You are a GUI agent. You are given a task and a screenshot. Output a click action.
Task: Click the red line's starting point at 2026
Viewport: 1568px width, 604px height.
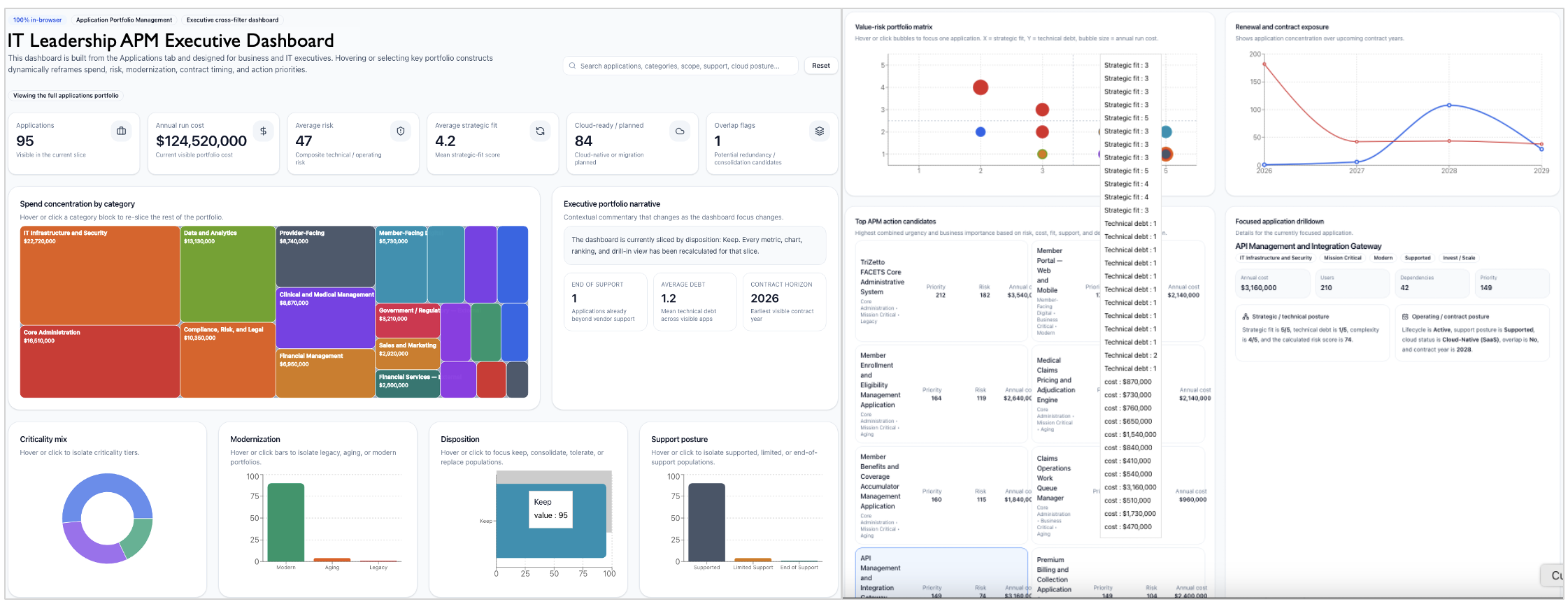point(1264,64)
